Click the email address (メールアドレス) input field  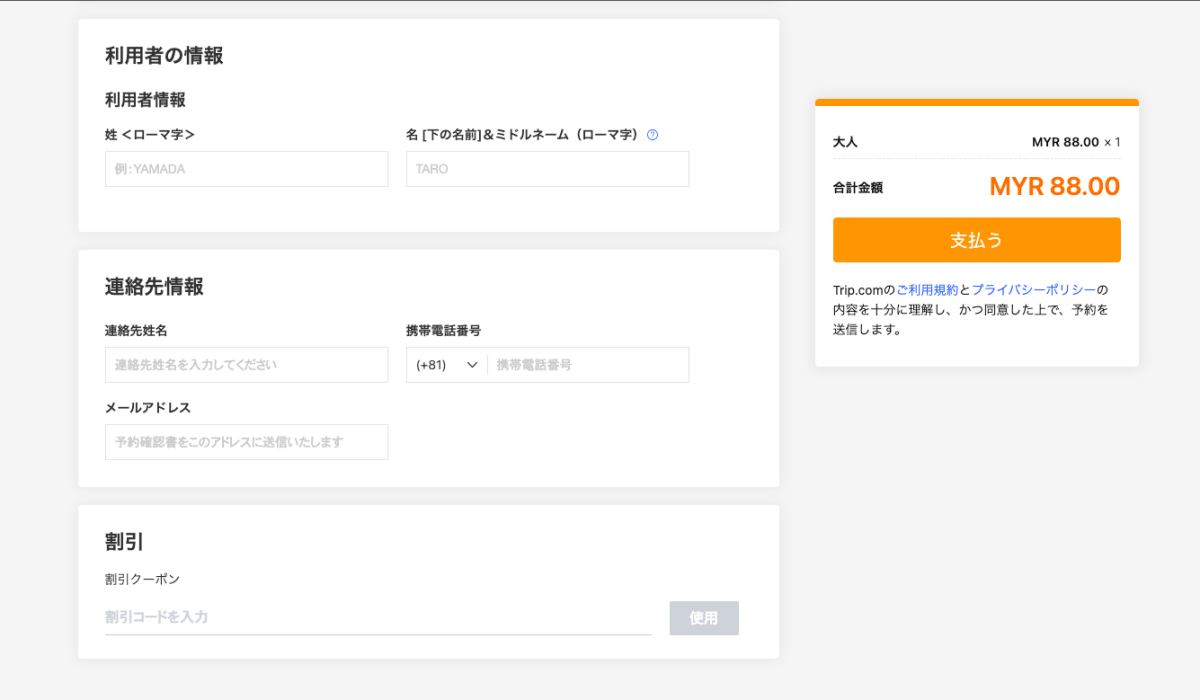246,442
